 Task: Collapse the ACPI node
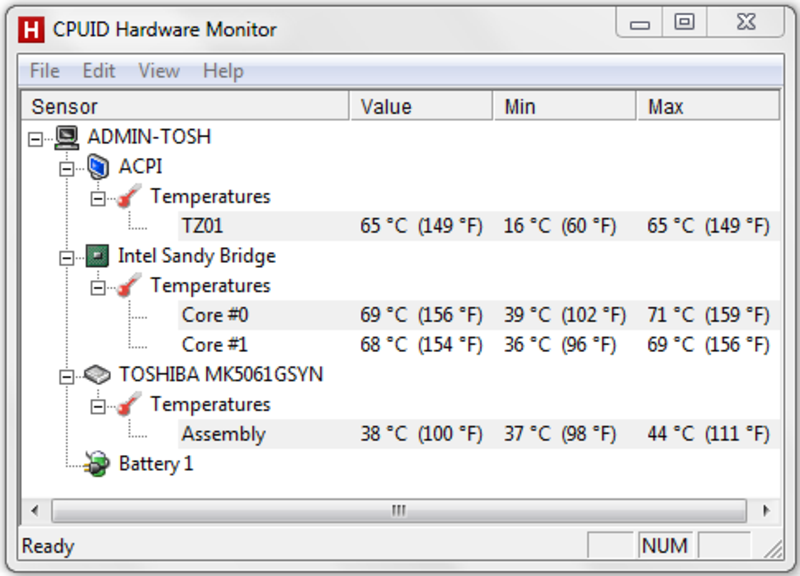click(x=66, y=168)
